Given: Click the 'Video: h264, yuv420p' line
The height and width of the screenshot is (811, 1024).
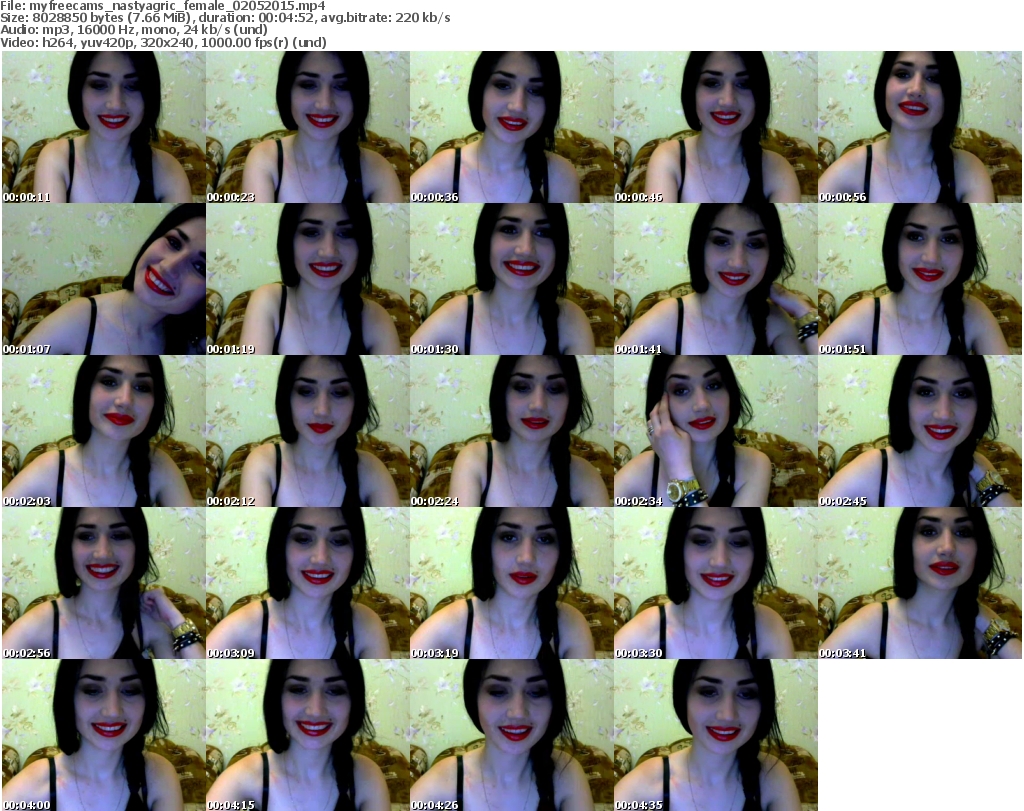Looking at the screenshot, I should point(163,42).
